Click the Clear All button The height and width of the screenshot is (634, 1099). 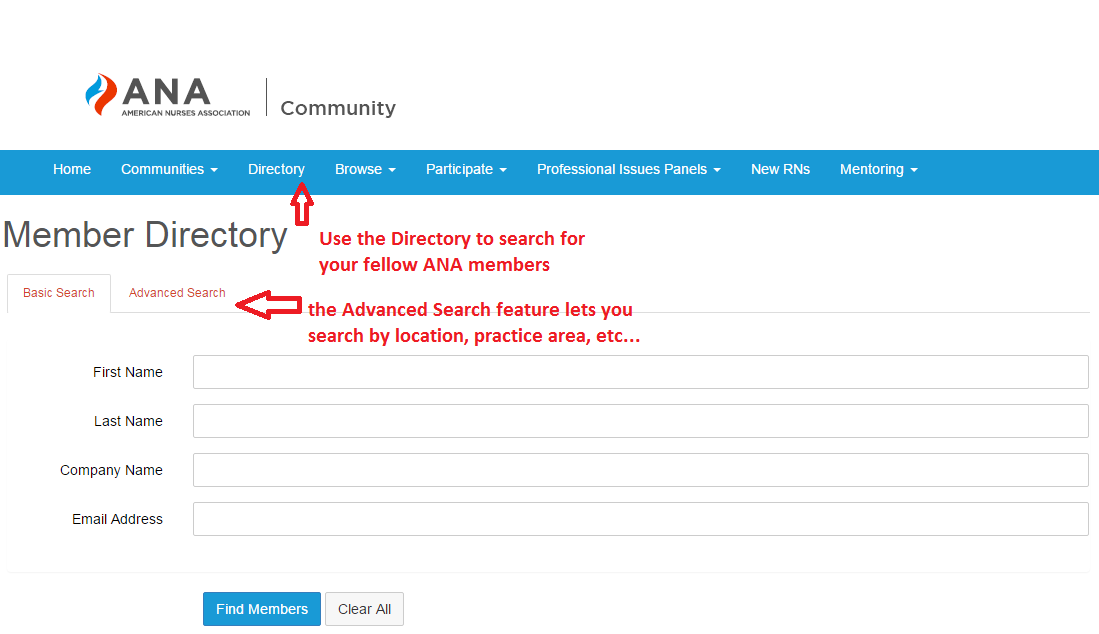coord(364,609)
